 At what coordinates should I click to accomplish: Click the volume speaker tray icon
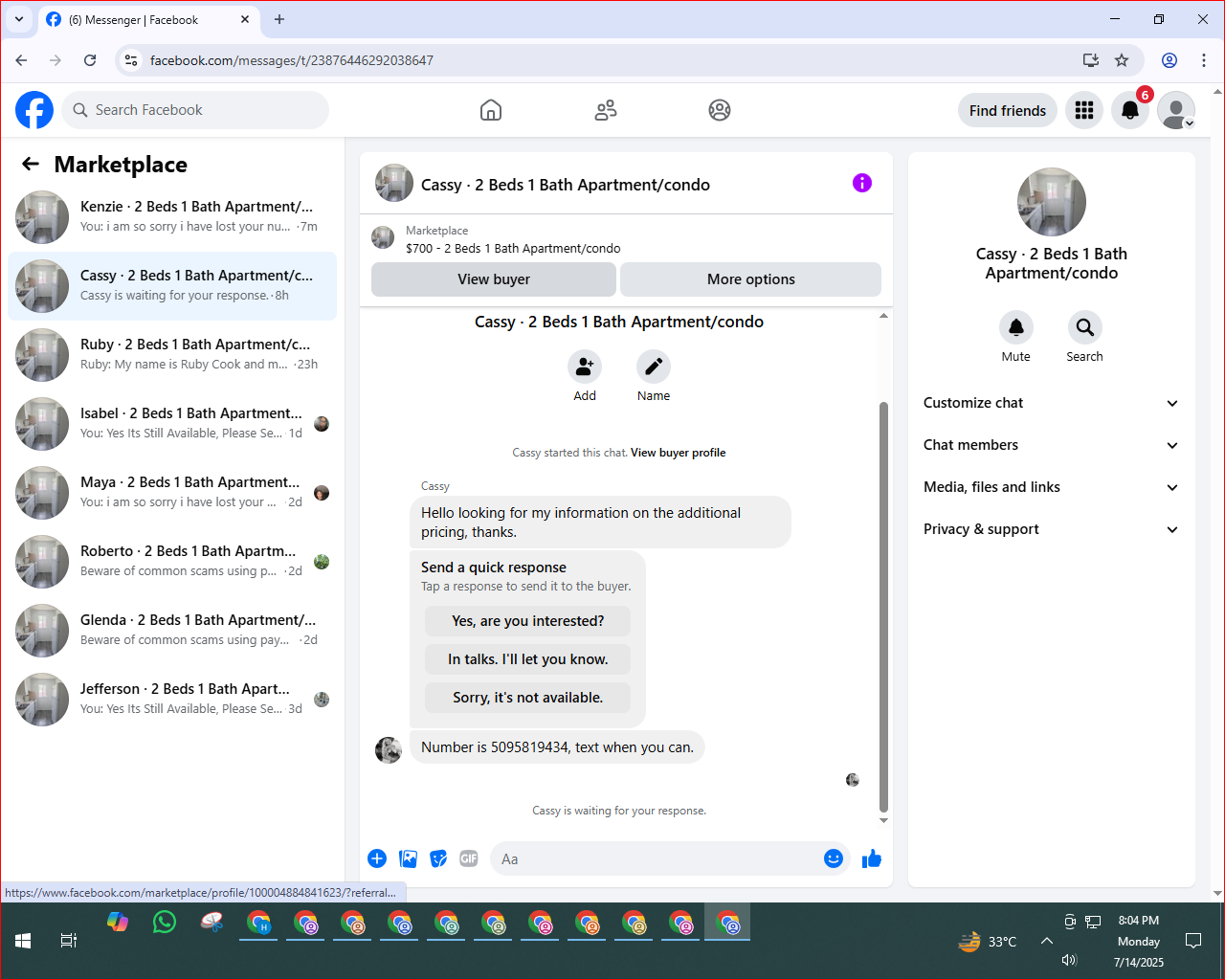(x=1070, y=960)
